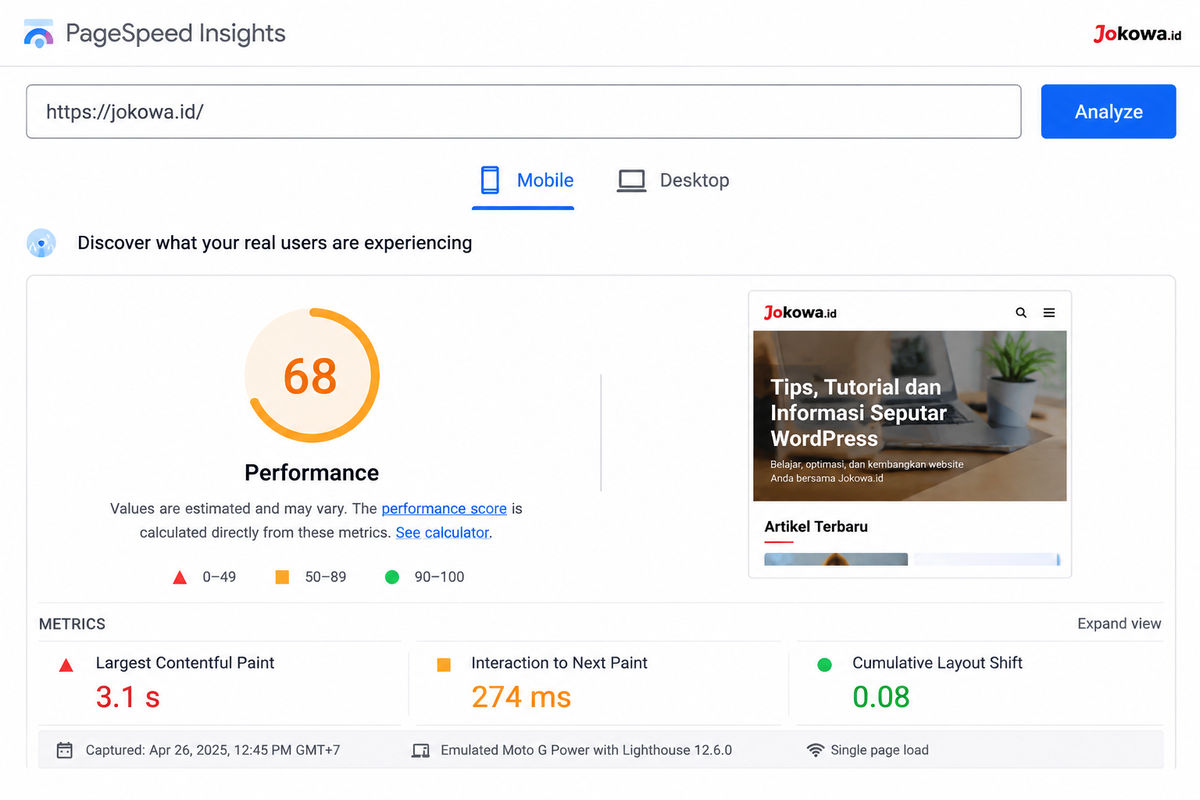Click the green dot beside Cumulative Layout Shift

(x=825, y=664)
